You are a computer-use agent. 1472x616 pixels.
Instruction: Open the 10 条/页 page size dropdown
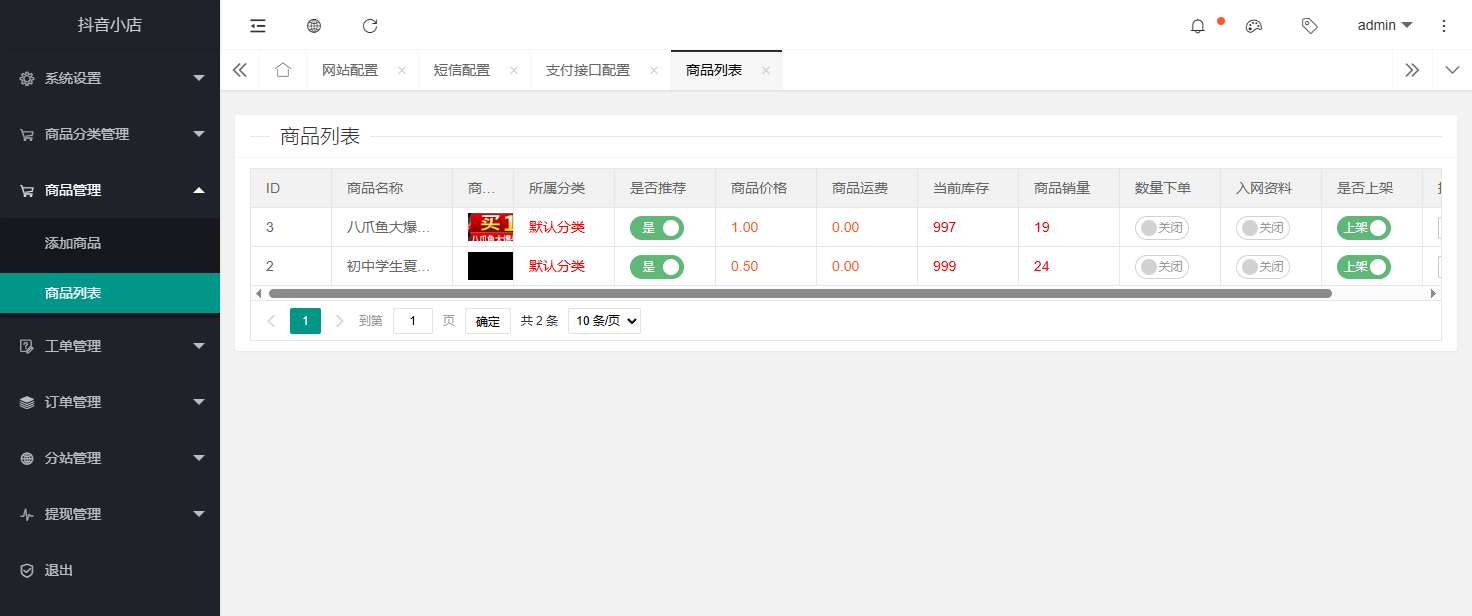[604, 321]
